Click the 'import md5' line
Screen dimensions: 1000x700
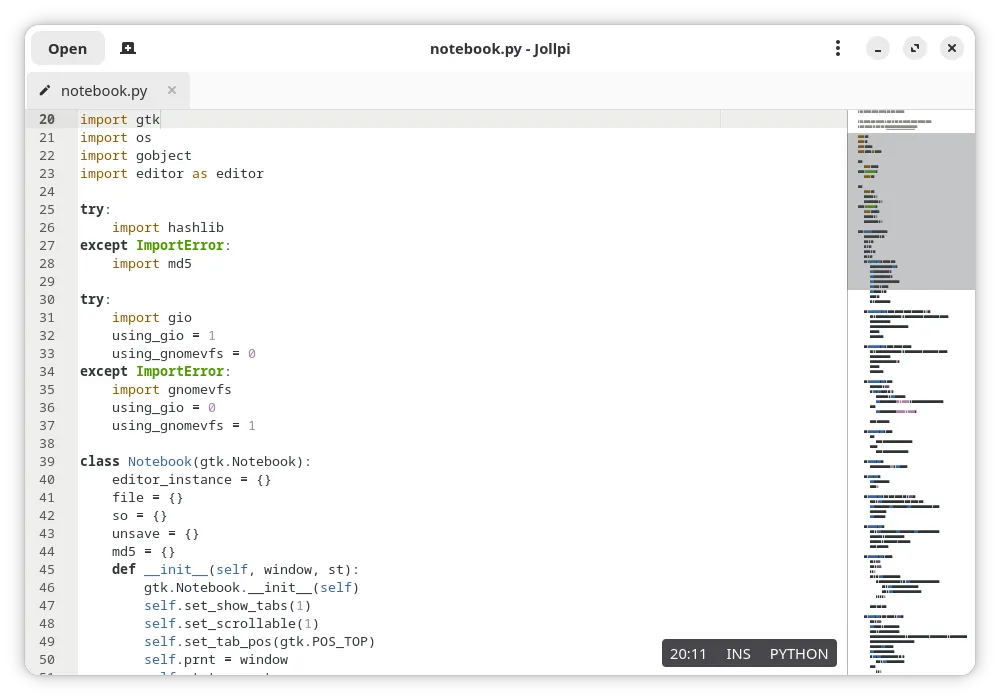click(152, 263)
